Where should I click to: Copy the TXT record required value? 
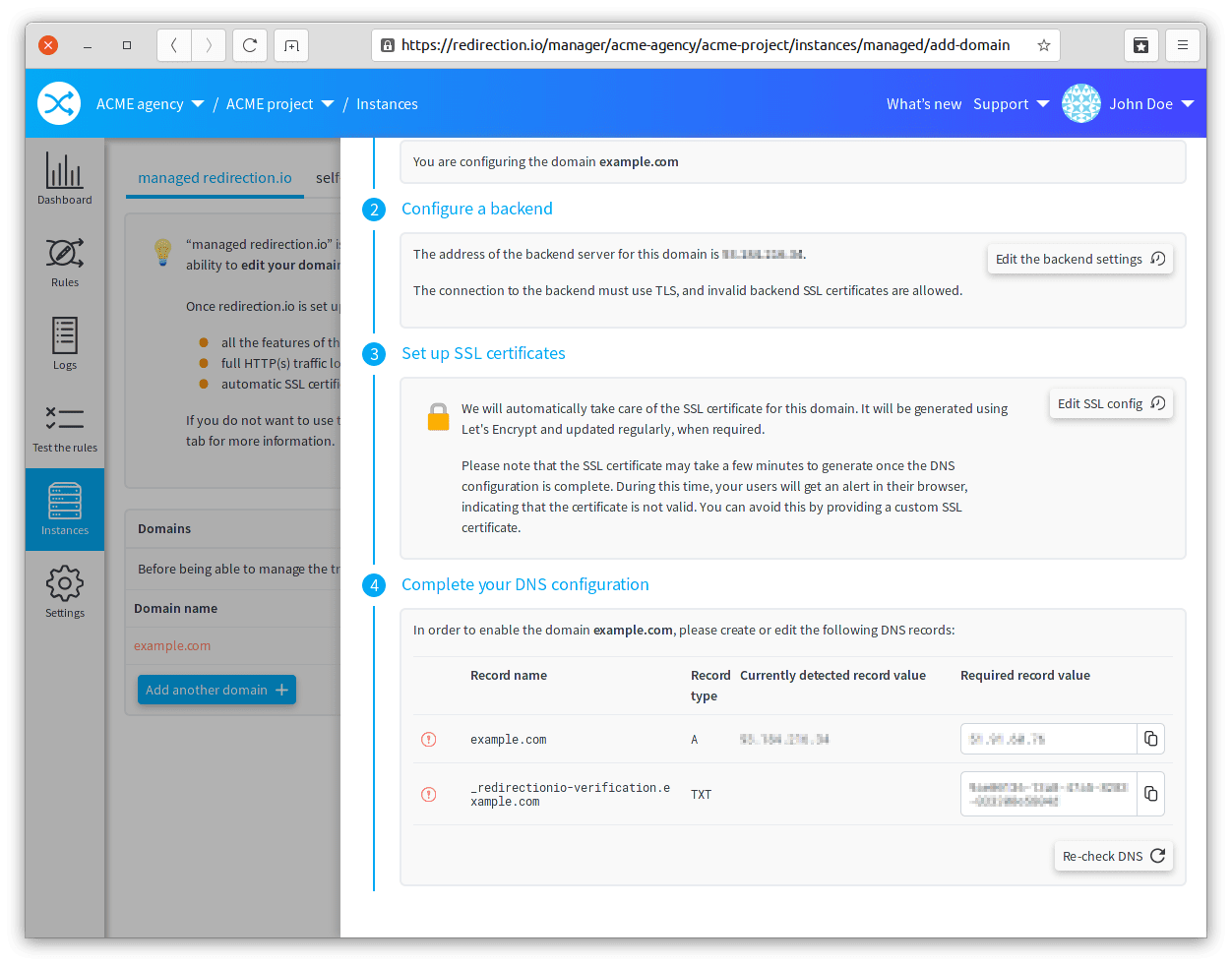[x=1151, y=794]
